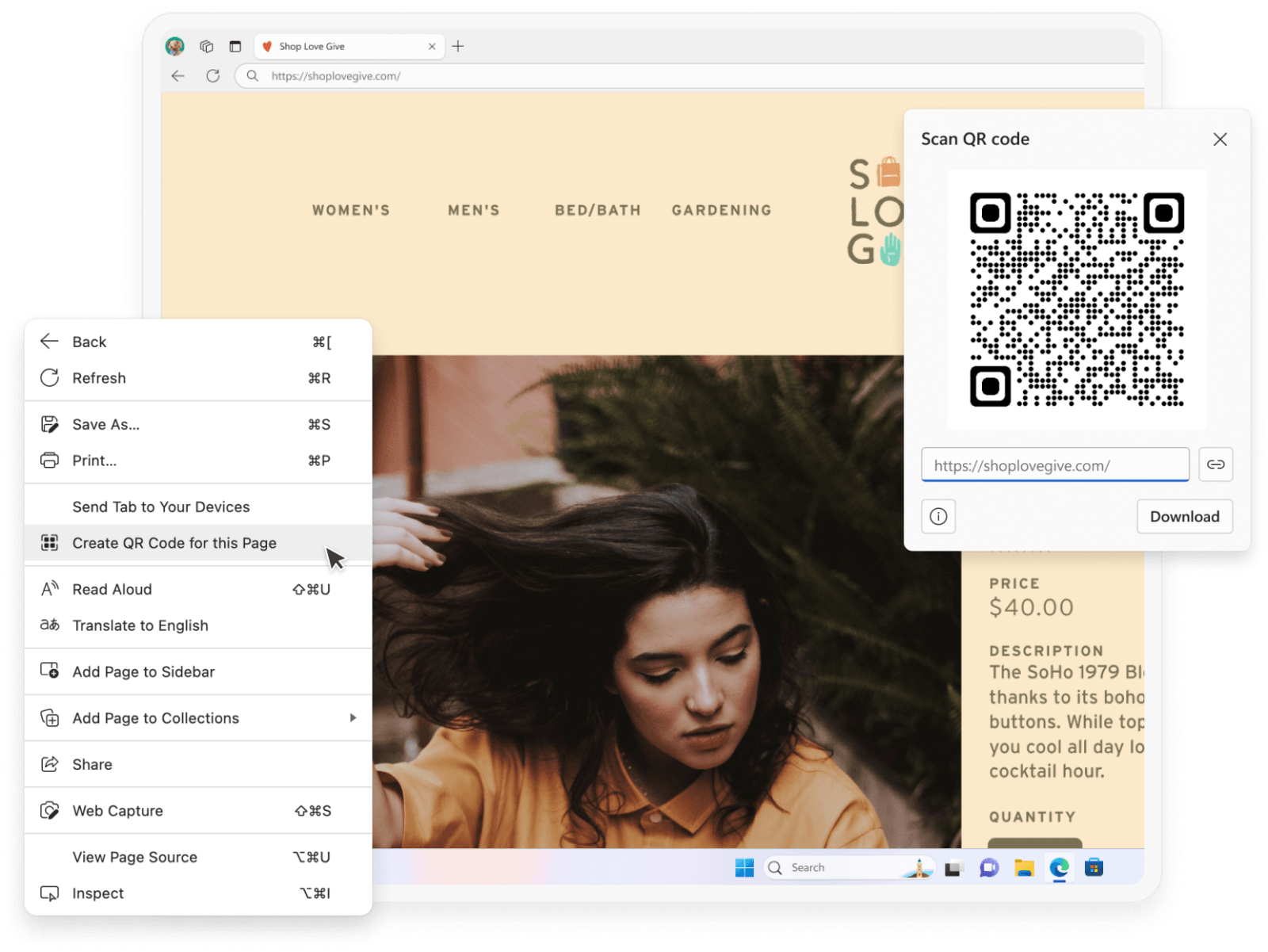Choose Back in the context menu

pos(198,342)
